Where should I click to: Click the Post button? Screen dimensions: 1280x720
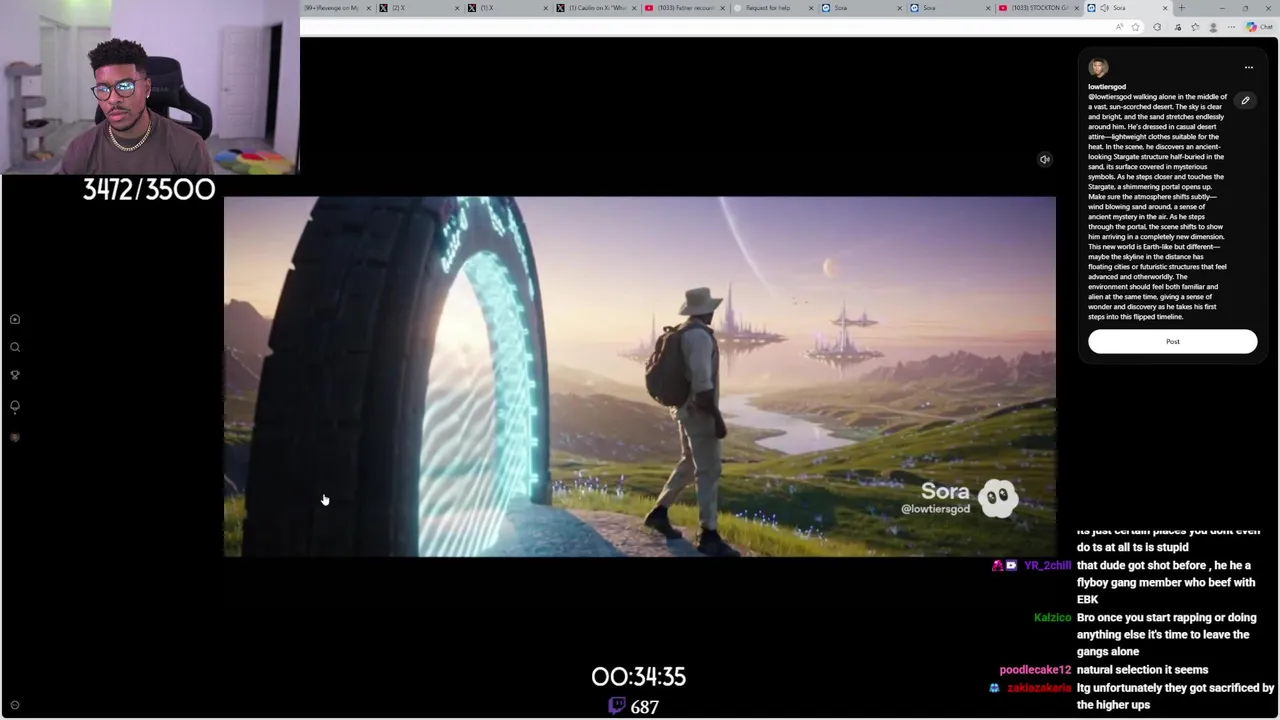point(1172,341)
